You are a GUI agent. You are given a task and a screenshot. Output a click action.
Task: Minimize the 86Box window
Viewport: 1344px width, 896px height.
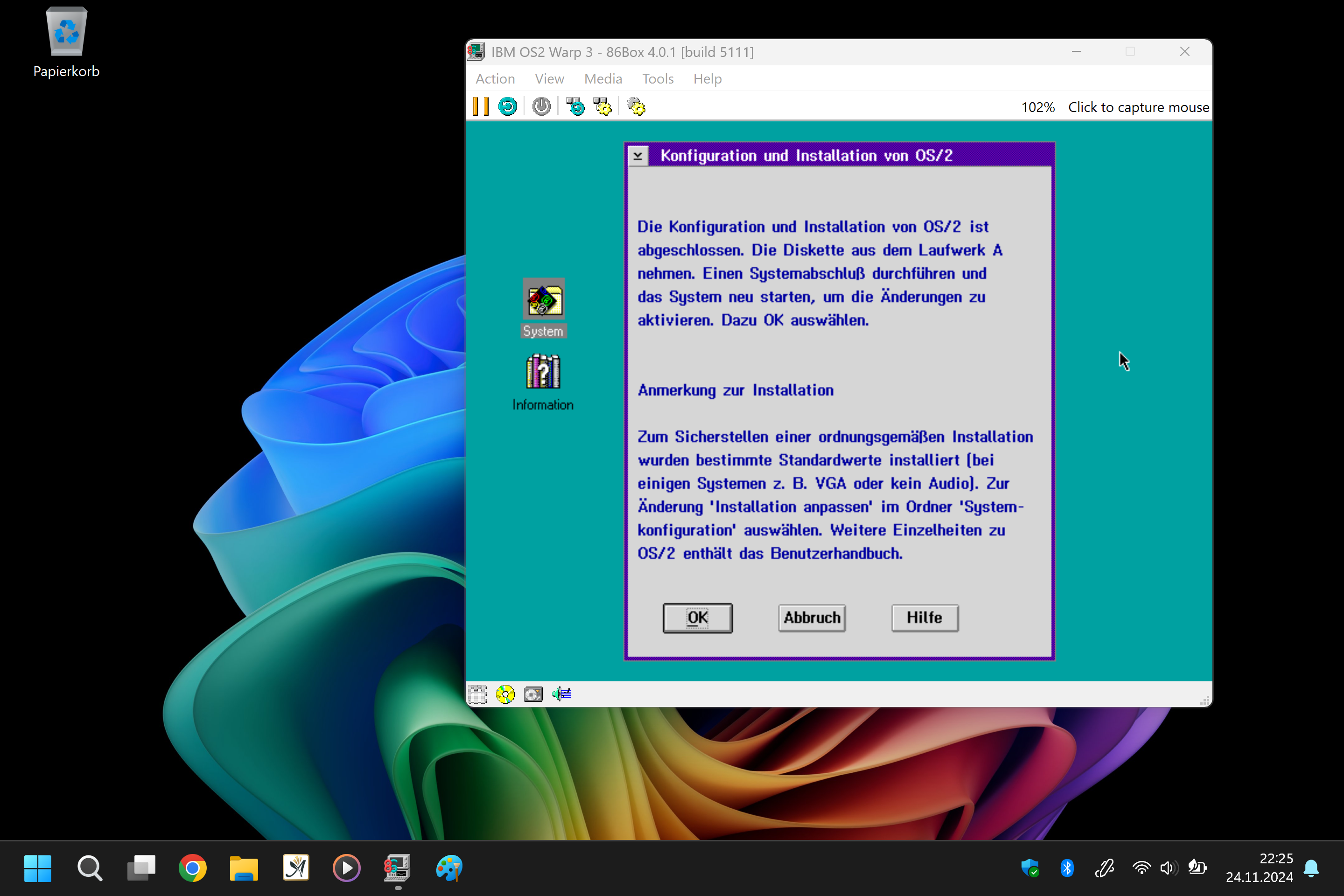click(x=1077, y=52)
